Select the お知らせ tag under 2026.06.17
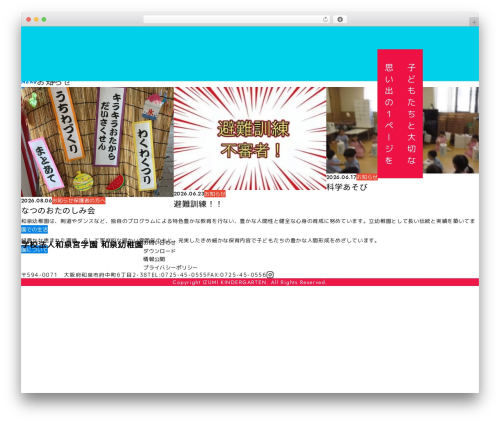Screen dimensions: 500x423 click(367, 177)
